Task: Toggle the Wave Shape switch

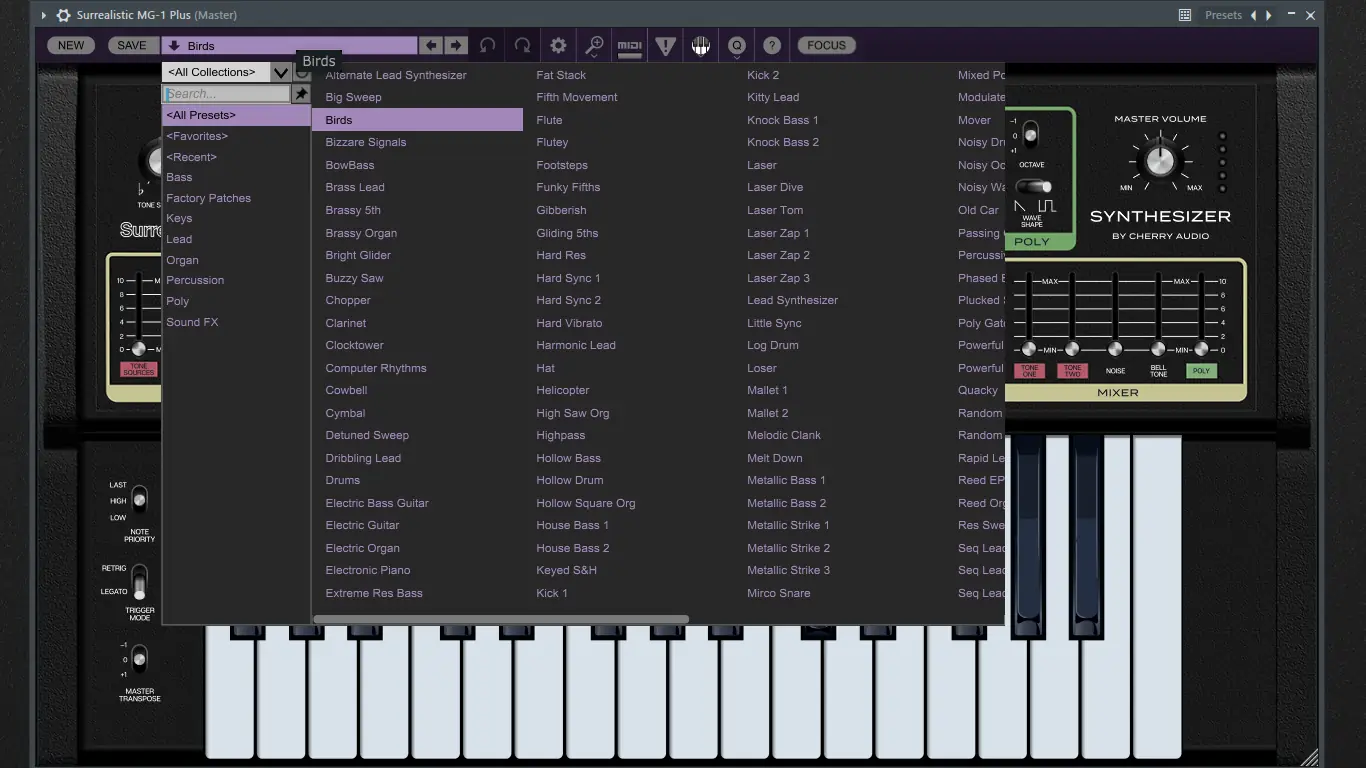Action: 1034,187
